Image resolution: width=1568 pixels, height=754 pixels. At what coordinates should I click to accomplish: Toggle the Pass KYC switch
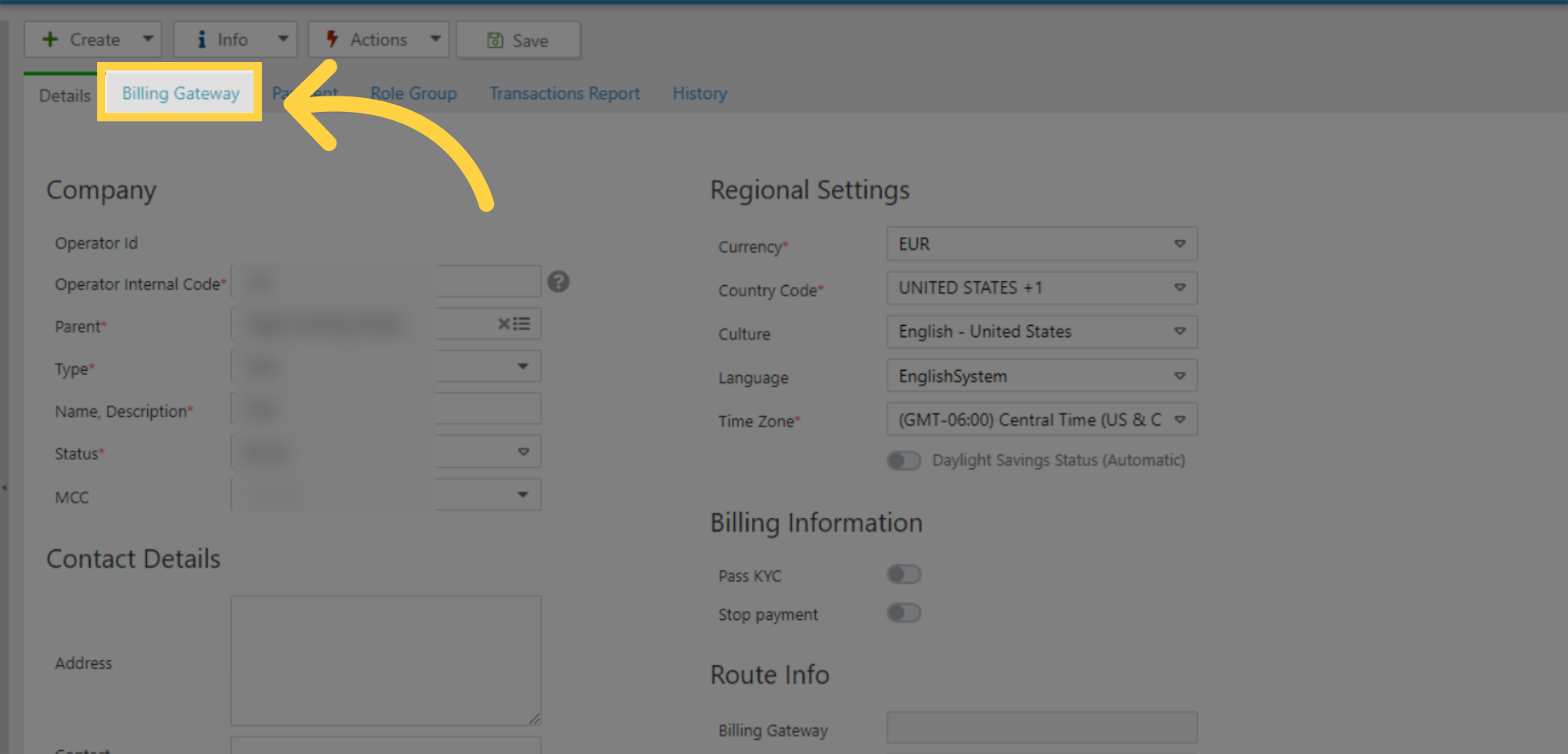tap(904, 574)
